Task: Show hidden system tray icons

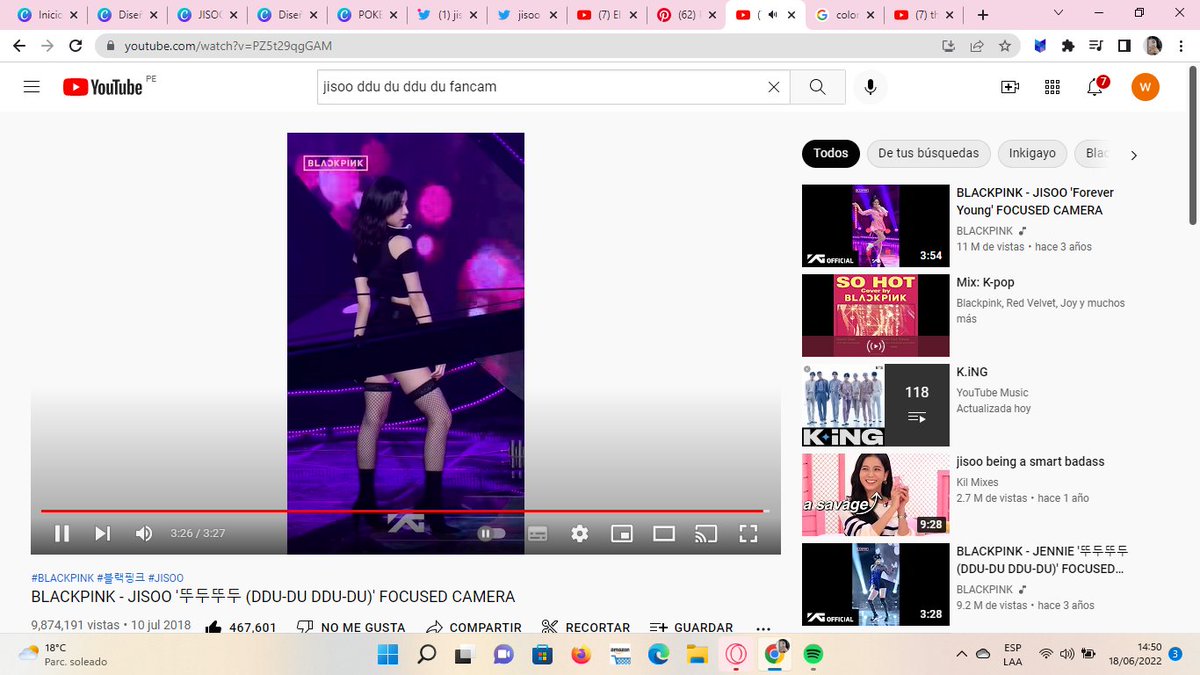Action: [x=961, y=654]
